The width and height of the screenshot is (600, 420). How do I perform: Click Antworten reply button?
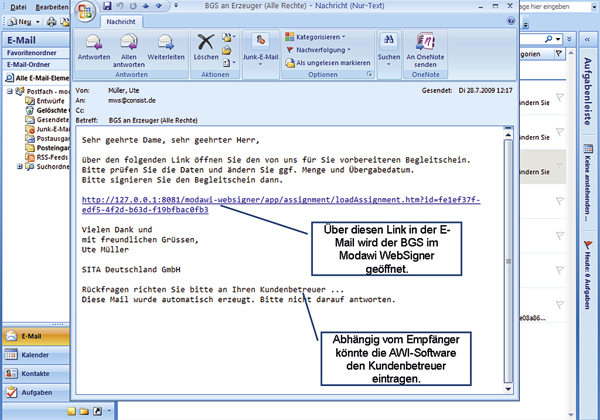(94, 47)
